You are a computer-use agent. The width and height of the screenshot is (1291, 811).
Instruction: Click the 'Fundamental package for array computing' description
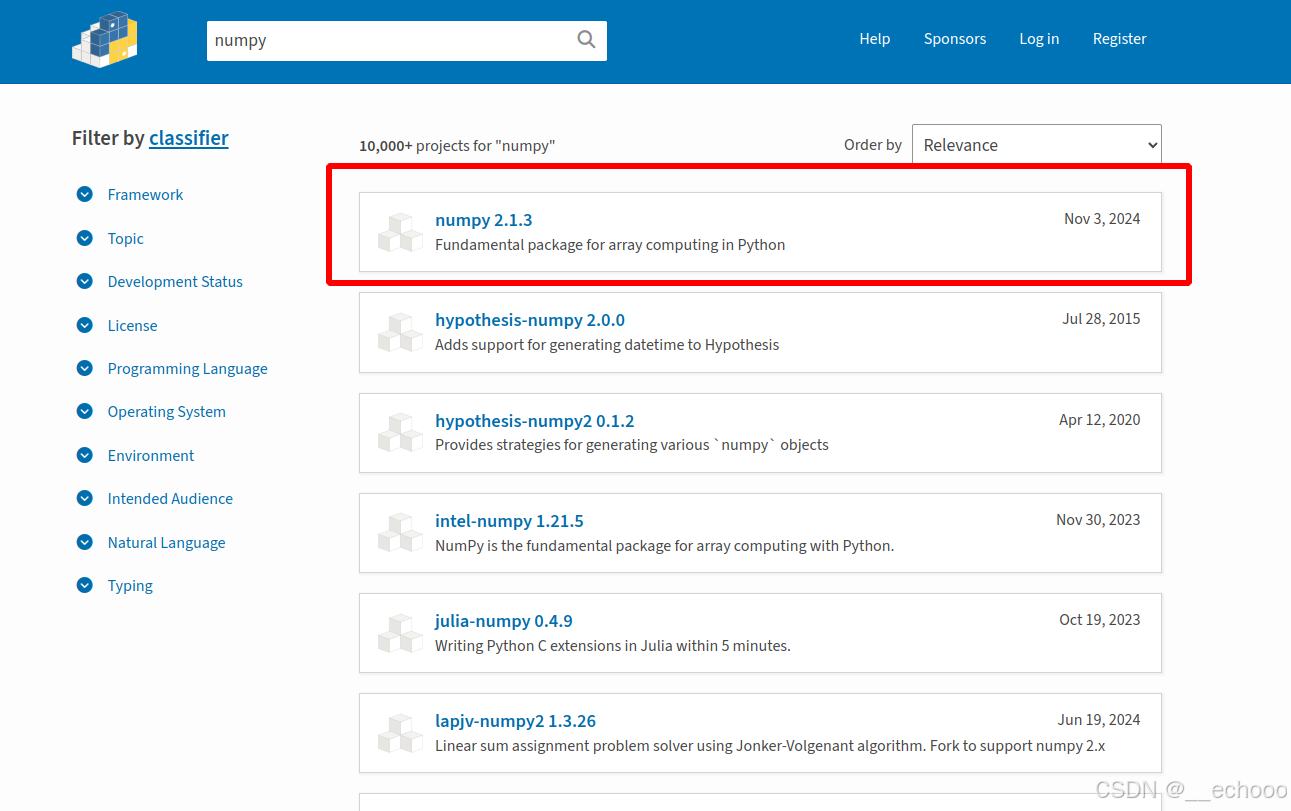click(610, 245)
